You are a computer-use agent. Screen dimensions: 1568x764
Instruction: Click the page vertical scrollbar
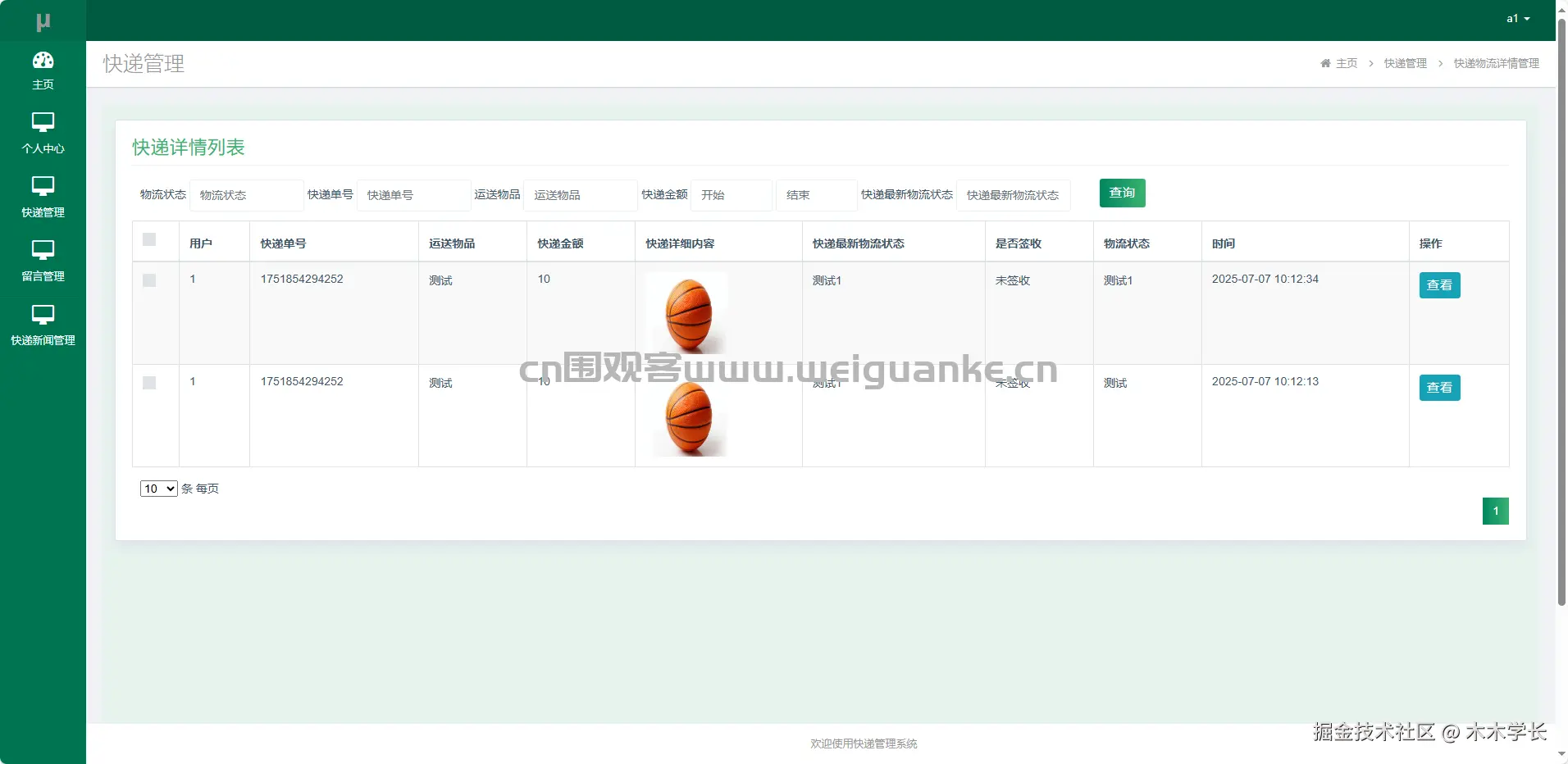[x=1561, y=312]
